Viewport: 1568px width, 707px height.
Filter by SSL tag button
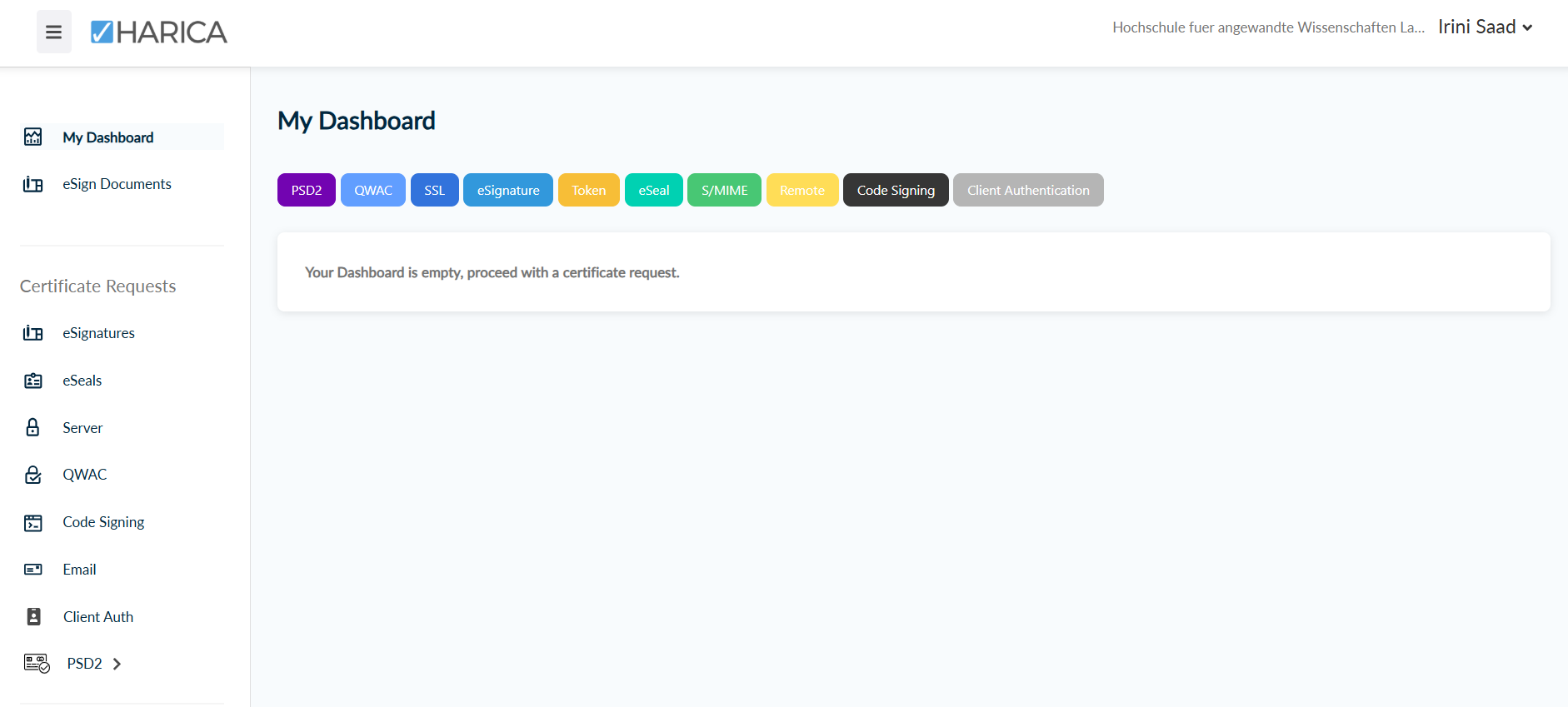click(x=435, y=190)
